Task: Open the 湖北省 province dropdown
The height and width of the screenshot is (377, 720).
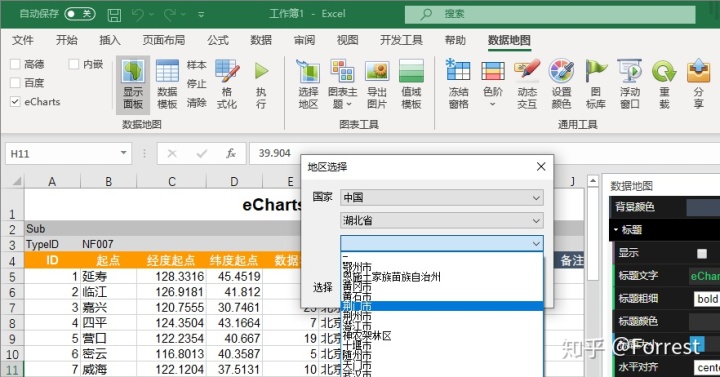Action: (x=442, y=221)
